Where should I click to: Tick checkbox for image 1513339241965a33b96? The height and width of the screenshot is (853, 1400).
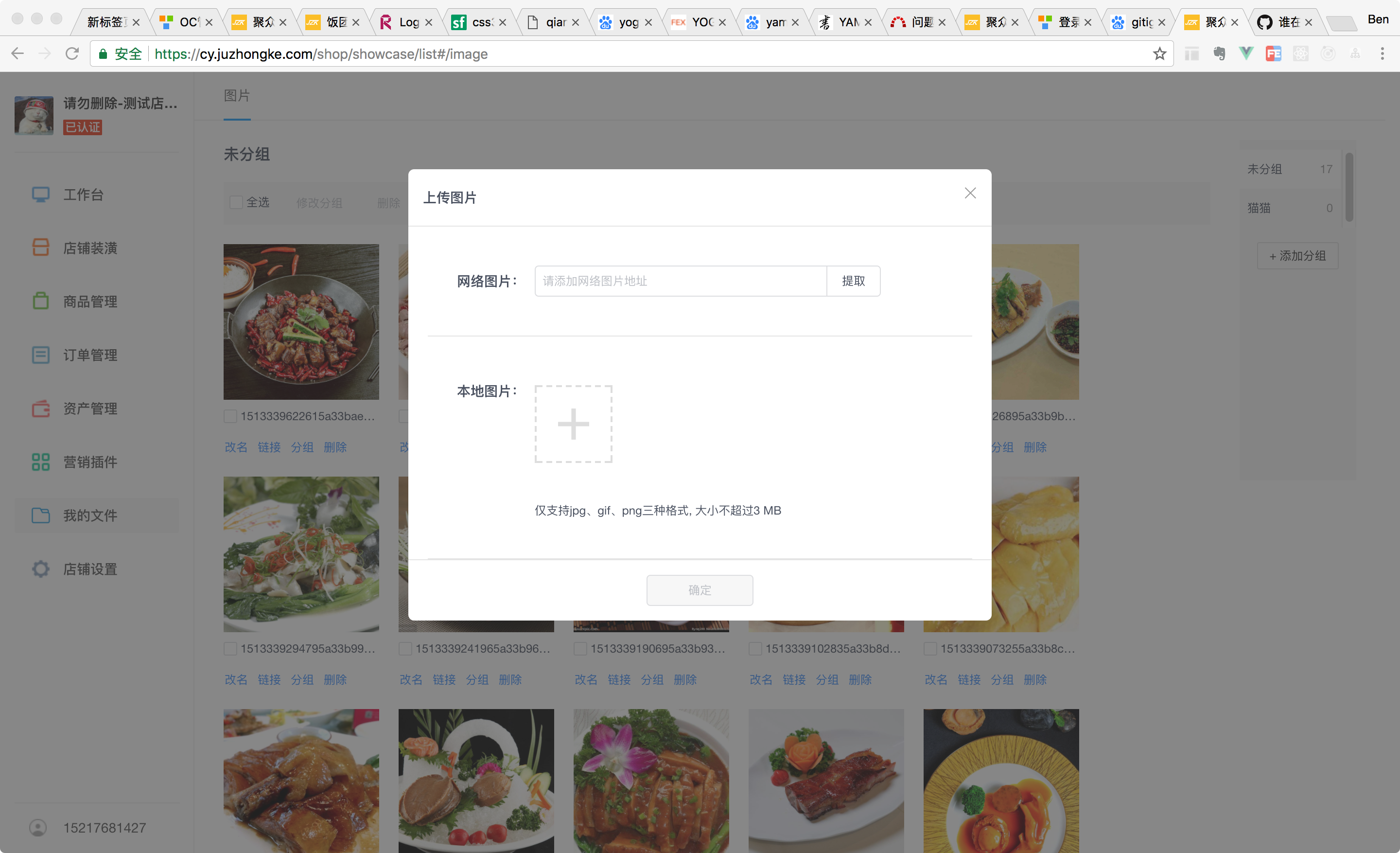405,648
